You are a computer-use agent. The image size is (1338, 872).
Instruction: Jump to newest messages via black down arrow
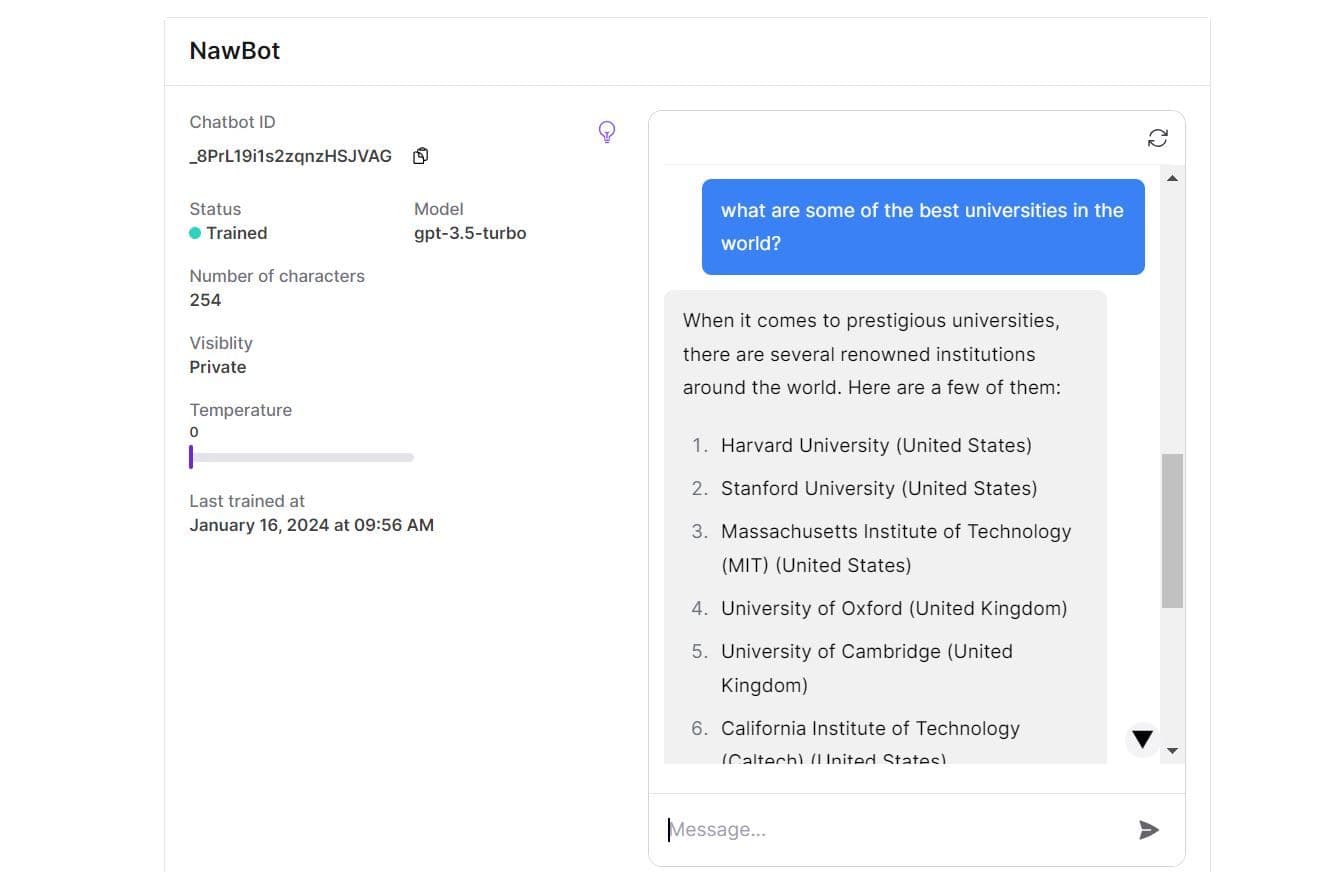click(x=1141, y=739)
